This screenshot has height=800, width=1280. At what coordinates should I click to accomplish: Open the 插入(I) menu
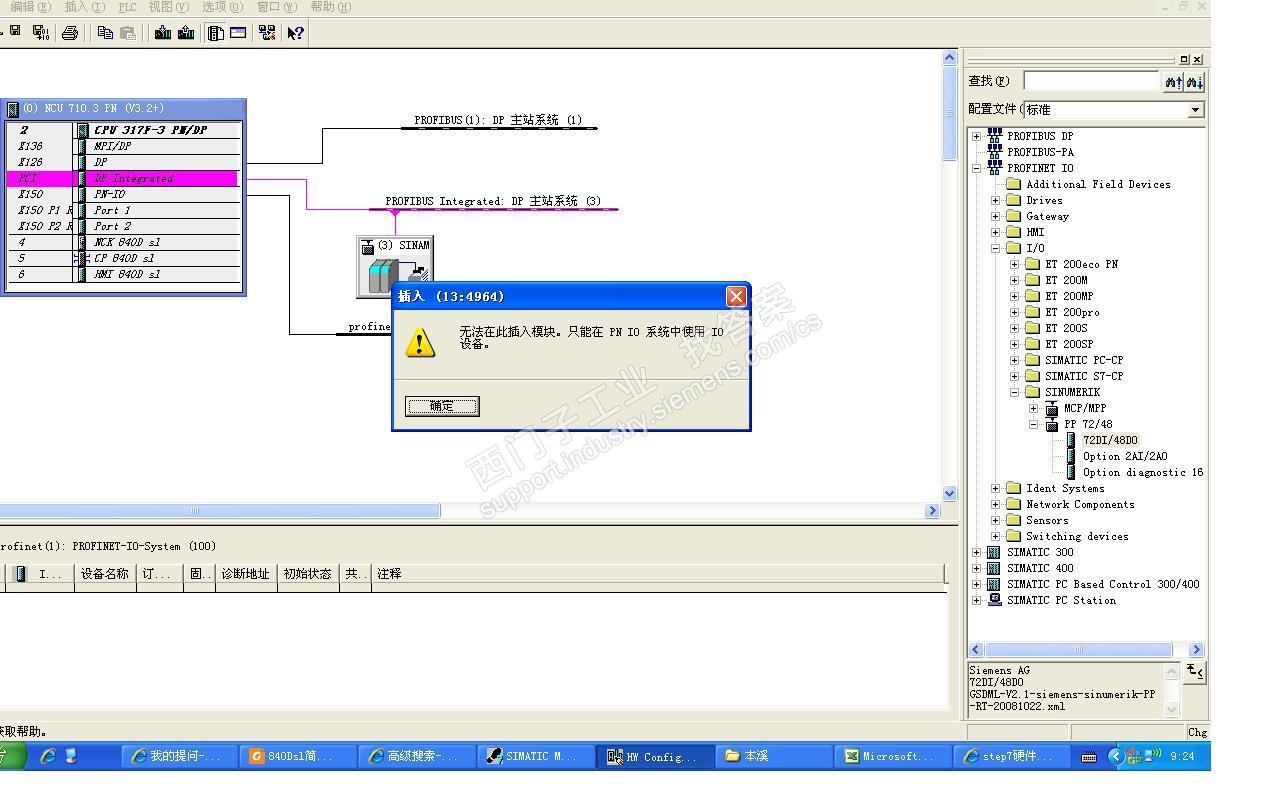click(x=84, y=7)
